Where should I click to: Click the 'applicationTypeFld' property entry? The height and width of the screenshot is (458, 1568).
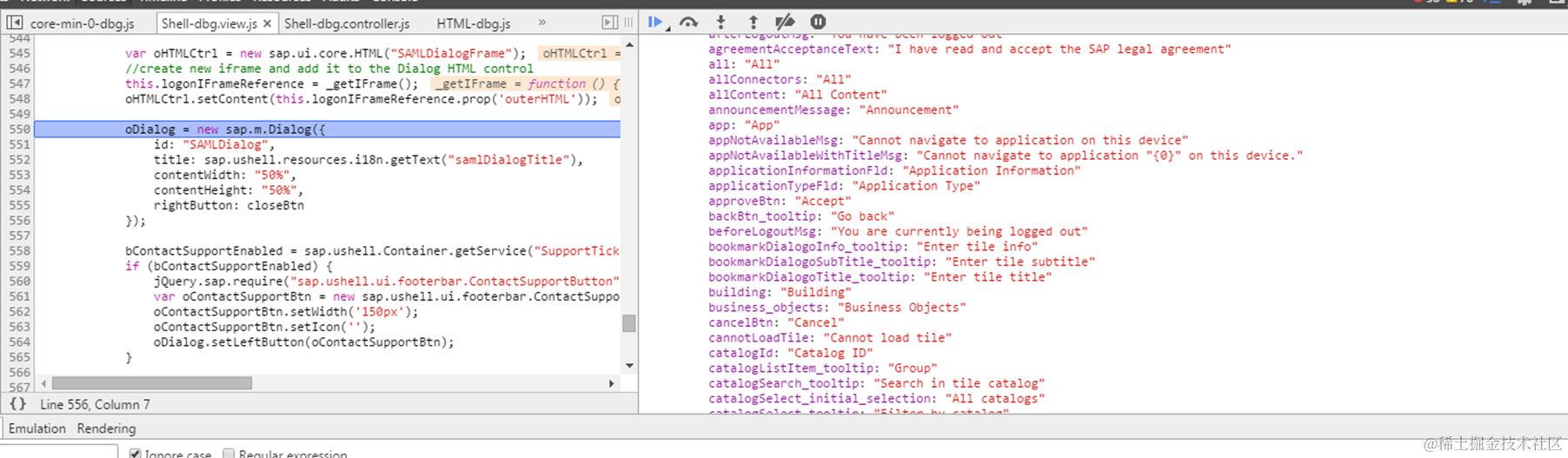[x=843, y=186]
